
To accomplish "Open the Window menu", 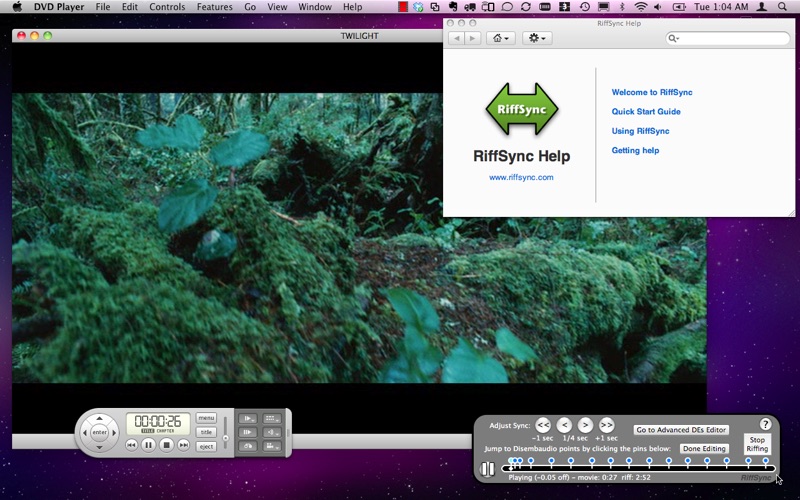I will [315, 7].
